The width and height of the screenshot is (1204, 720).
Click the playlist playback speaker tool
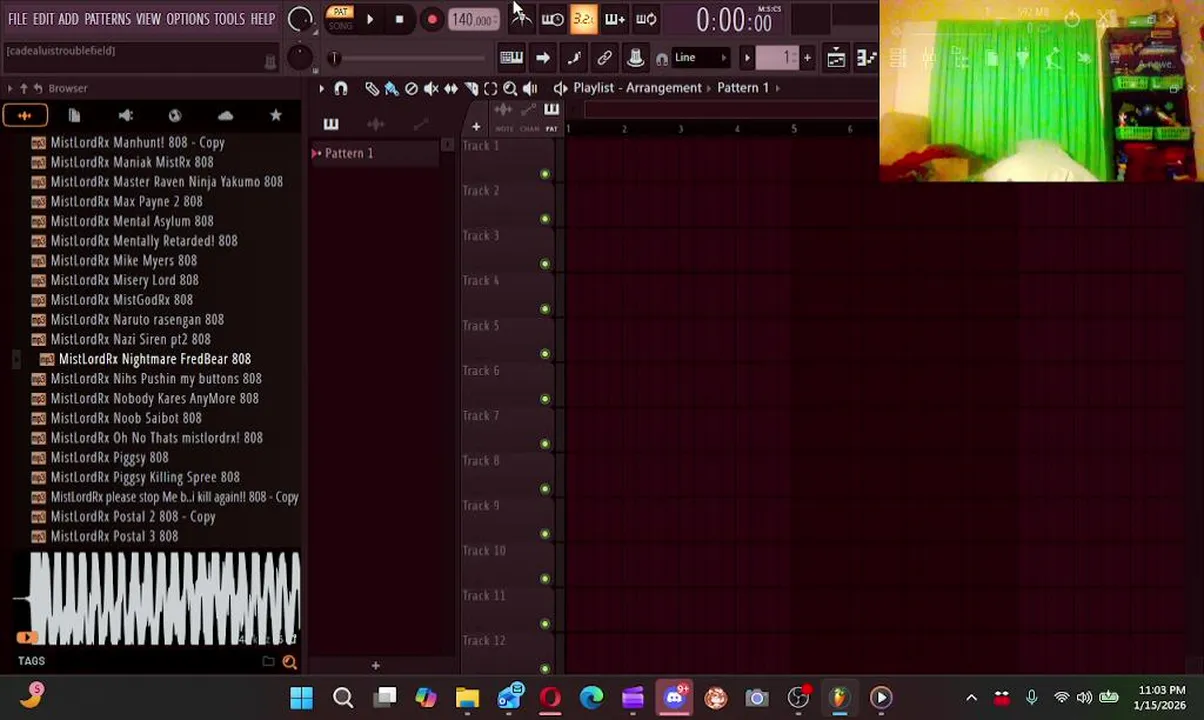click(530, 88)
